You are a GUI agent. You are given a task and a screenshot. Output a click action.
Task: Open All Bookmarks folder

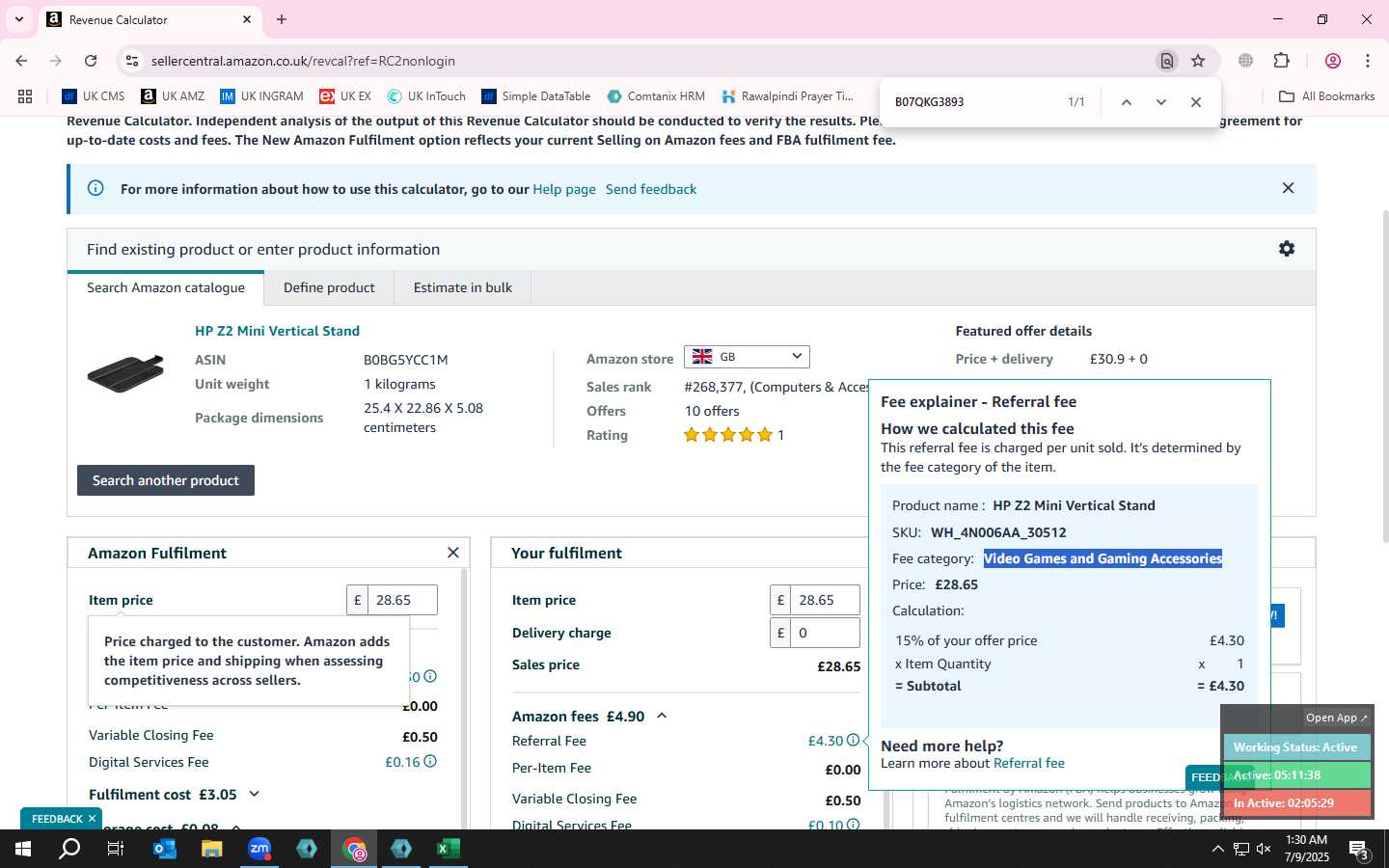[x=1326, y=96]
